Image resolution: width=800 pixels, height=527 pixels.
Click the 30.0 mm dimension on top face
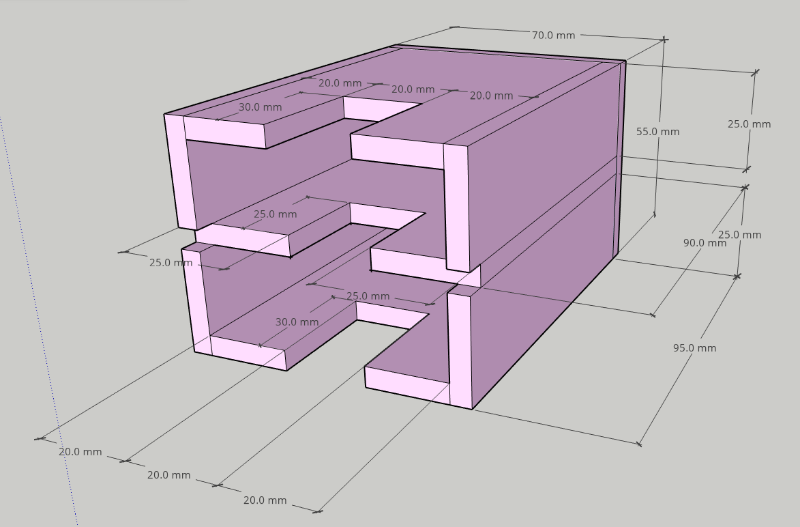(260, 107)
